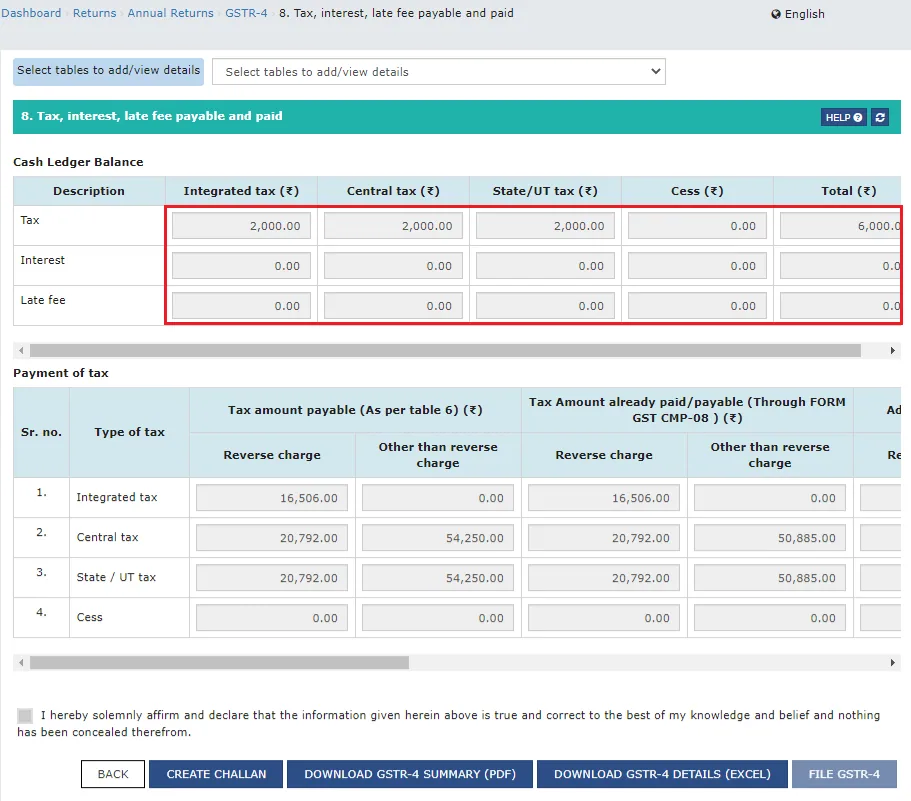This screenshot has height=801, width=911.
Task: Click right arrow of Cash Ledger scrollbar
Action: point(893,350)
